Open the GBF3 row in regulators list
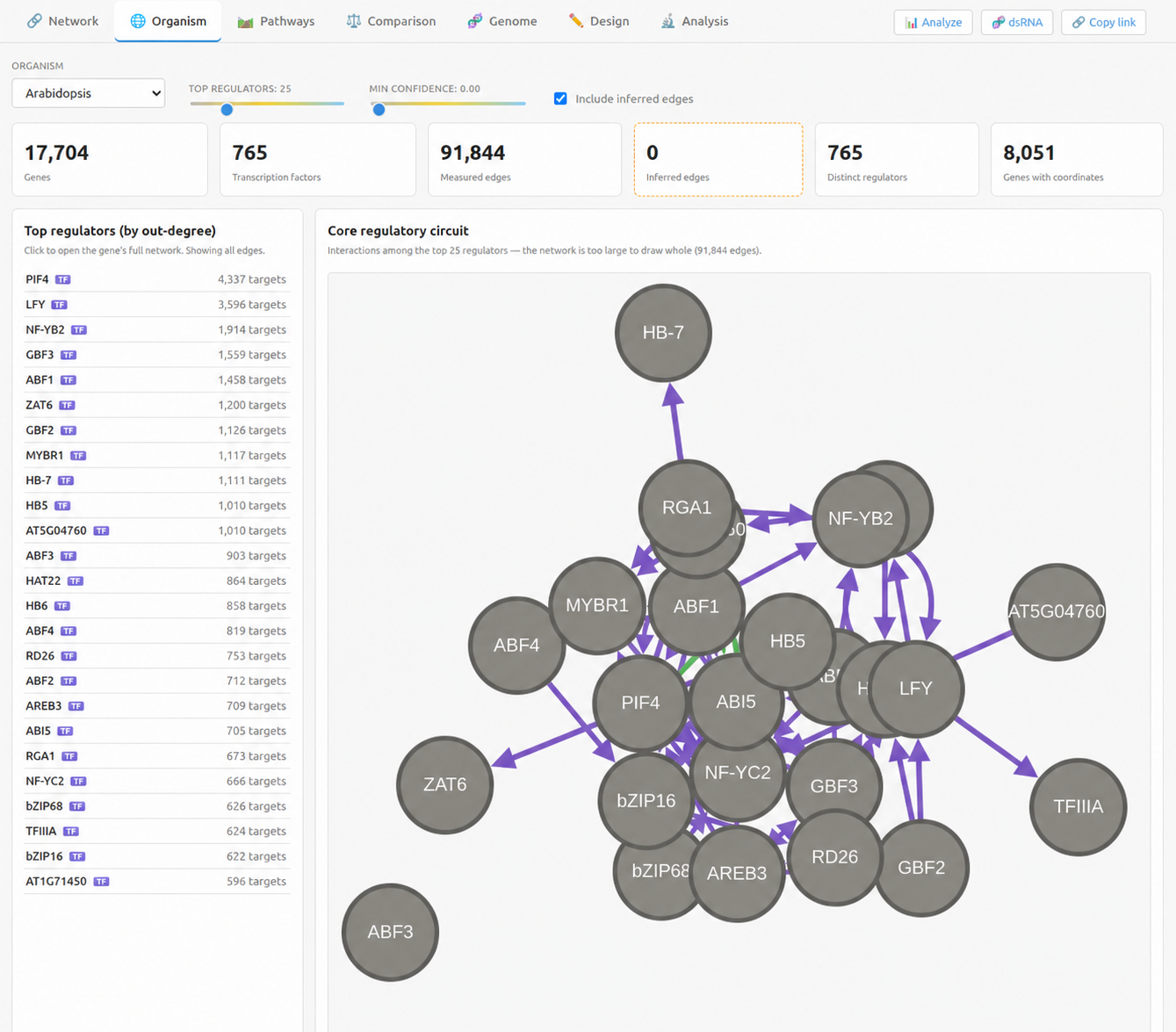Screen dimensions: 1176x1032 pos(155,355)
